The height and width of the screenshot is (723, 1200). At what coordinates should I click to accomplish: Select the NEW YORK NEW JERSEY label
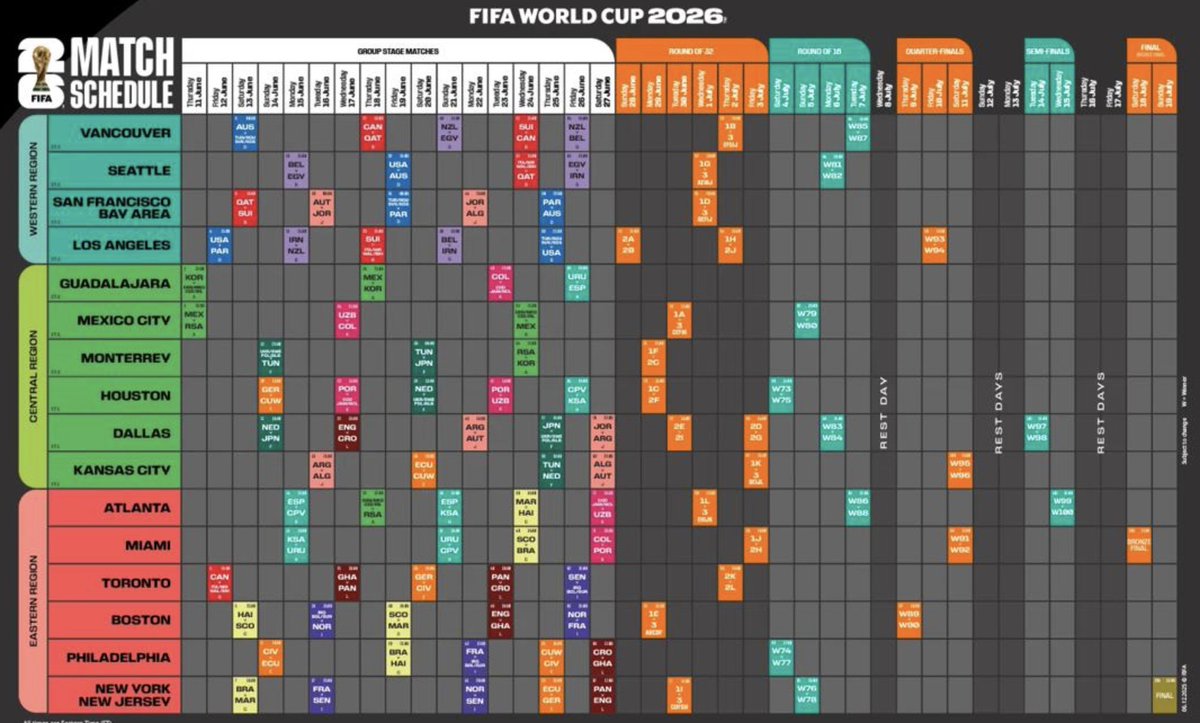[113, 695]
